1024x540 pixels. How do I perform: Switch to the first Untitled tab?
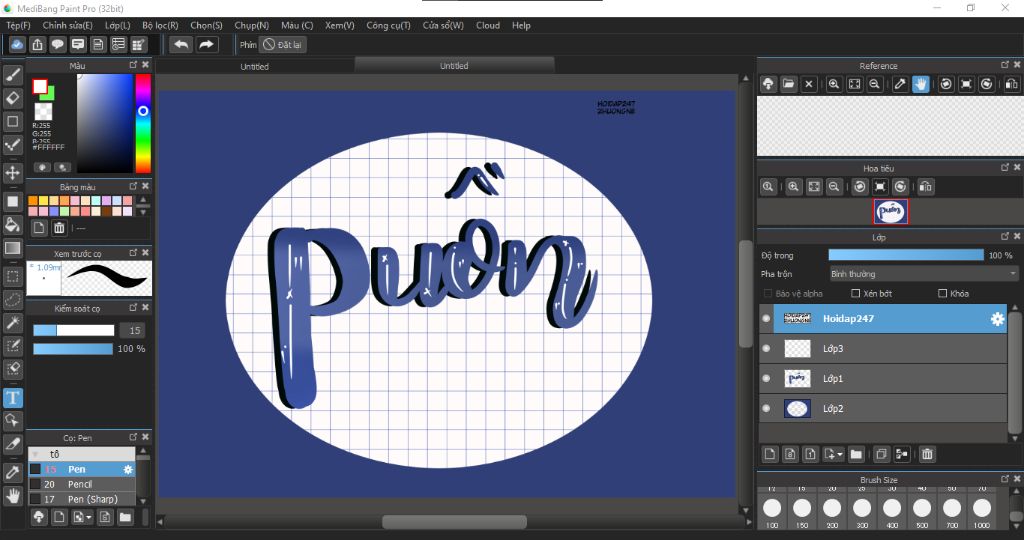coord(255,66)
